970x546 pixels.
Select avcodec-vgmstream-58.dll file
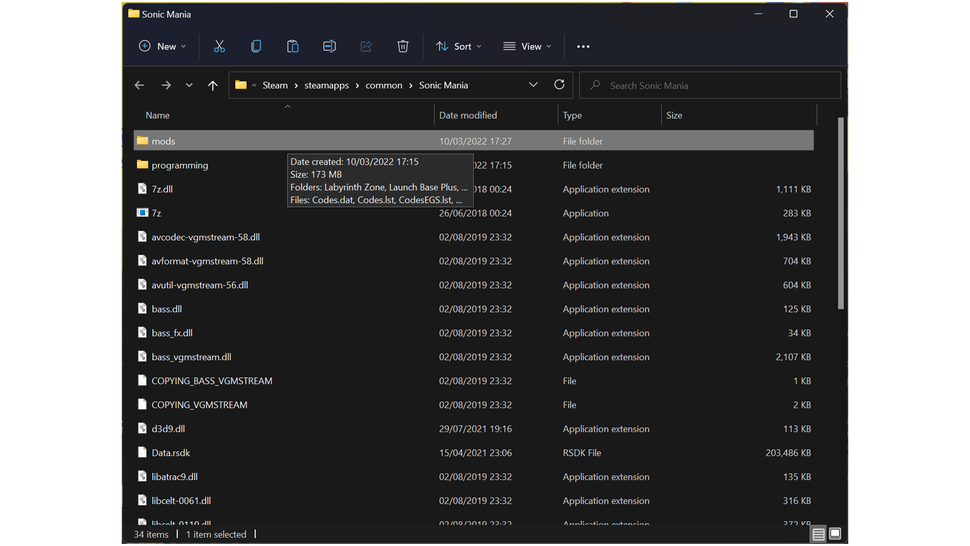pyautogui.click(x=205, y=237)
